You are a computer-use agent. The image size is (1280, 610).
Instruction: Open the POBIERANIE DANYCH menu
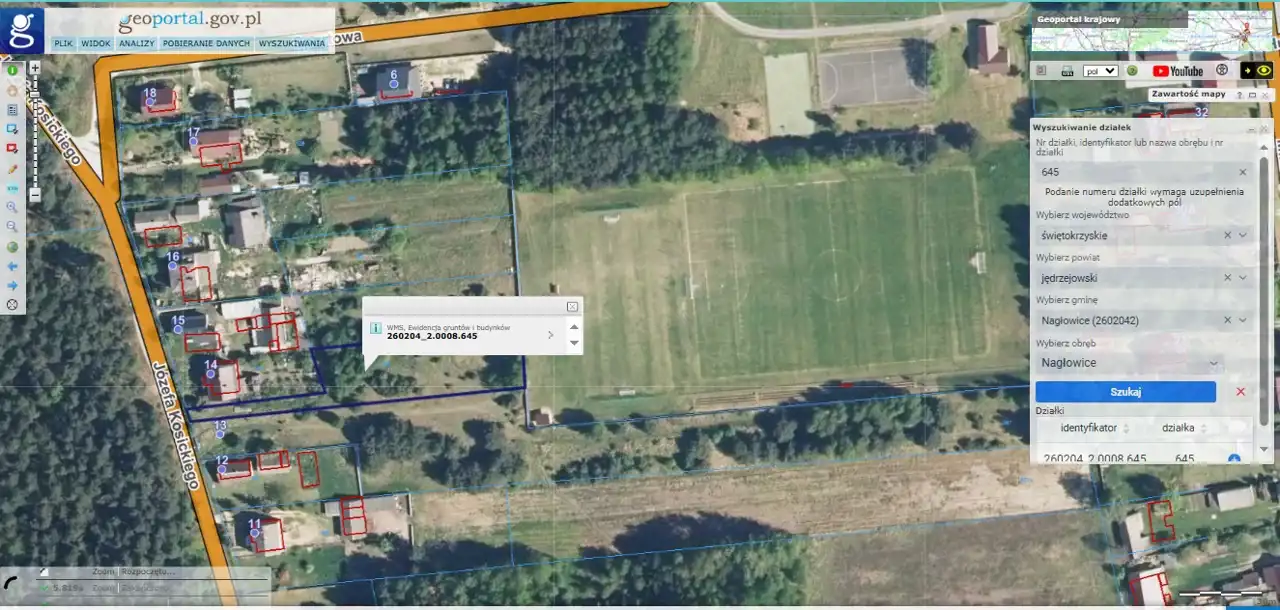click(206, 44)
